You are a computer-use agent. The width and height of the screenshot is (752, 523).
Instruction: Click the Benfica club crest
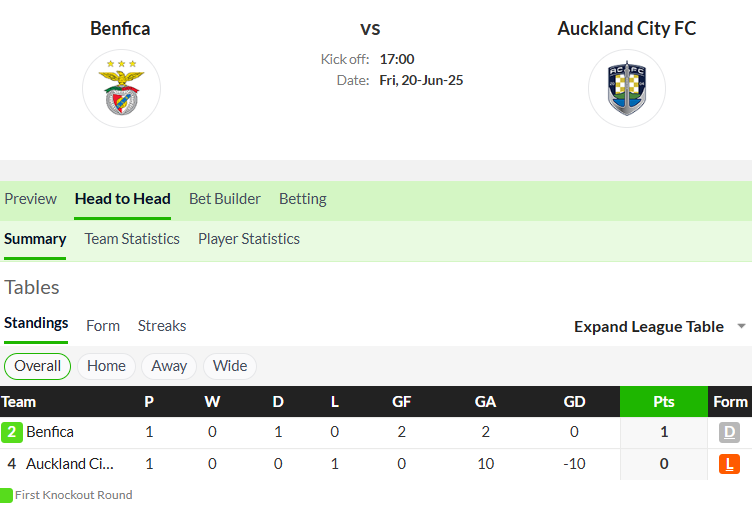pyautogui.click(x=121, y=88)
